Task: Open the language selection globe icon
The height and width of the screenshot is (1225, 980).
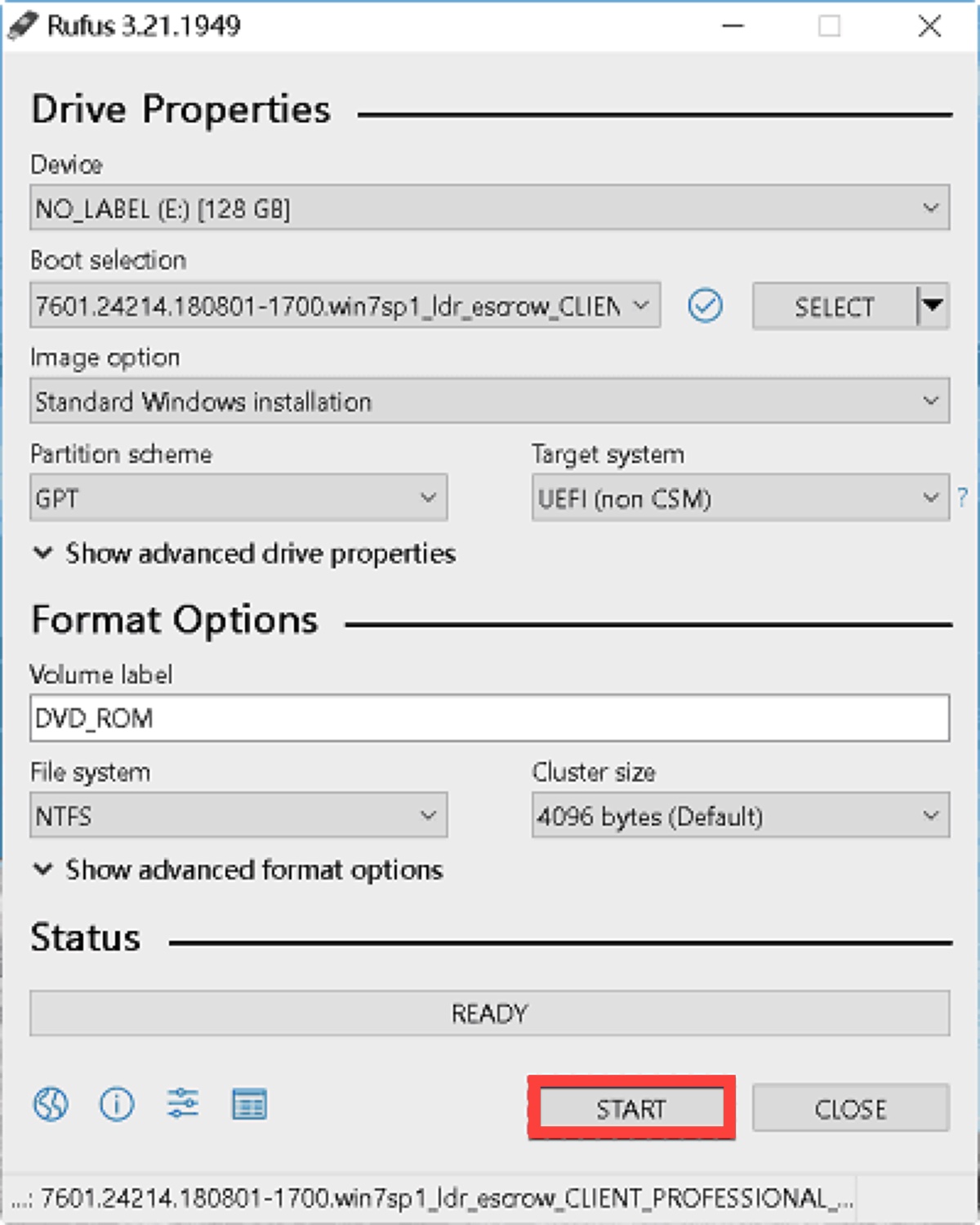Action: pyautogui.click(x=51, y=1105)
